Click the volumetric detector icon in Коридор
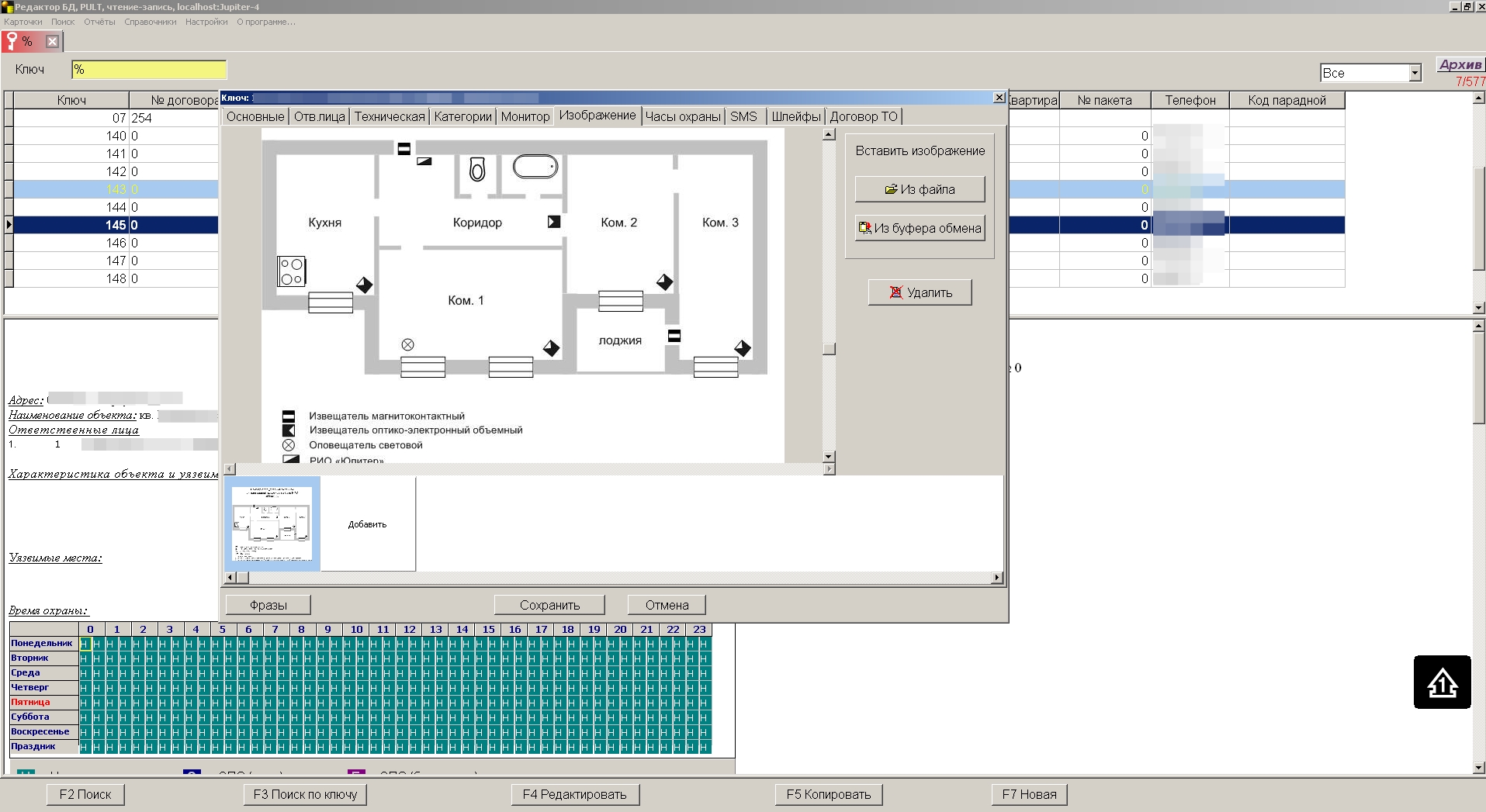Image resolution: width=1486 pixels, height=812 pixels. [553, 222]
